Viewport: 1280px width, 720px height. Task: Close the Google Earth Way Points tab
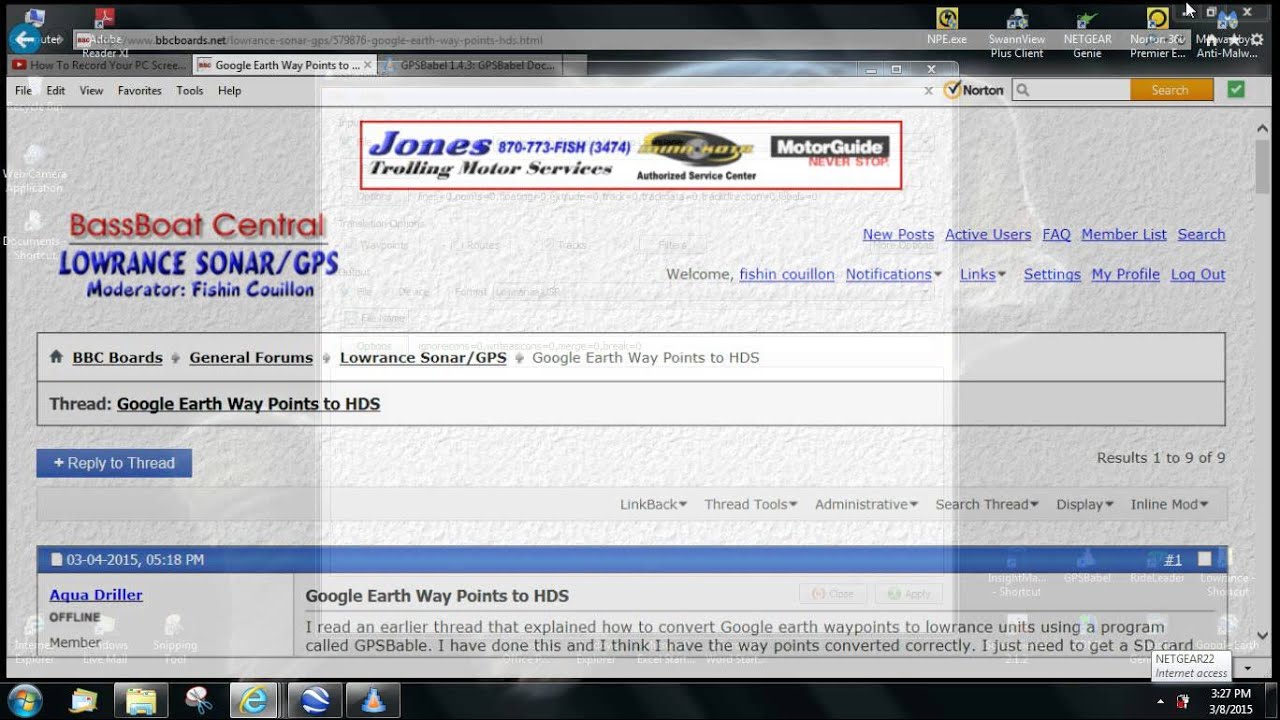point(367,65)
